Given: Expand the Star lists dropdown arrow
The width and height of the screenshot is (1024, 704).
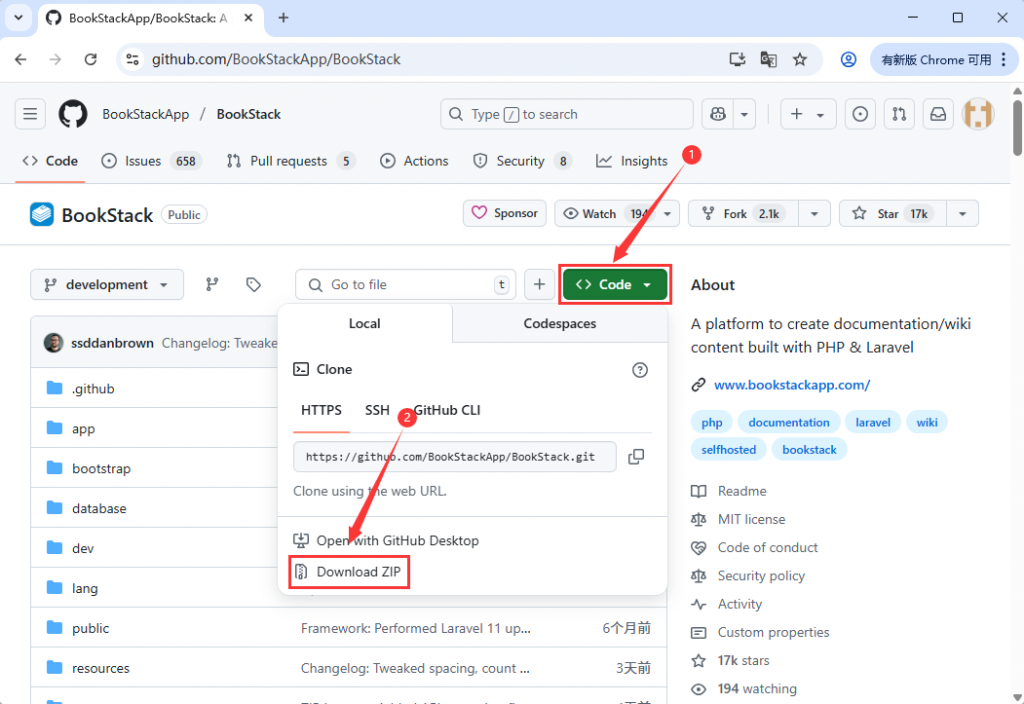Looking at the screenshot, I should (x=962, y=214).
